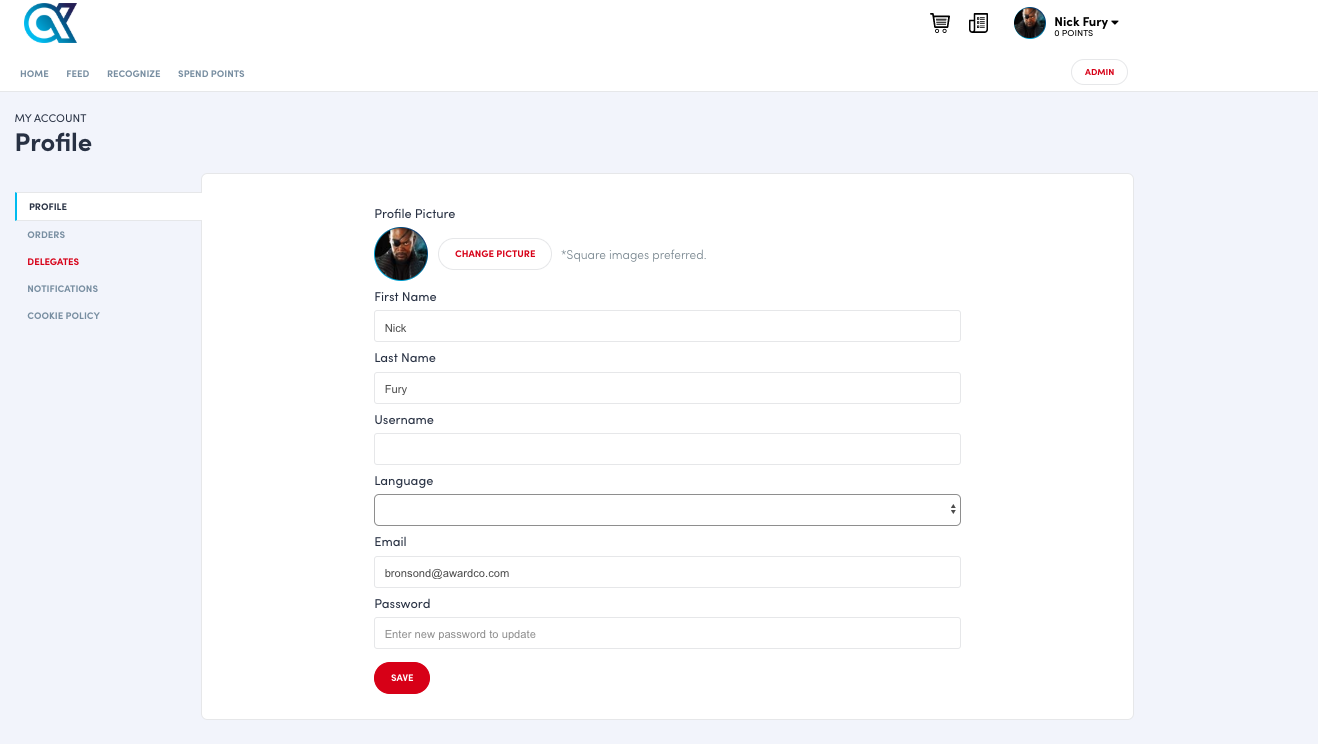
Task: Open the shopping cart icon
Action: [x=939, y=23]
